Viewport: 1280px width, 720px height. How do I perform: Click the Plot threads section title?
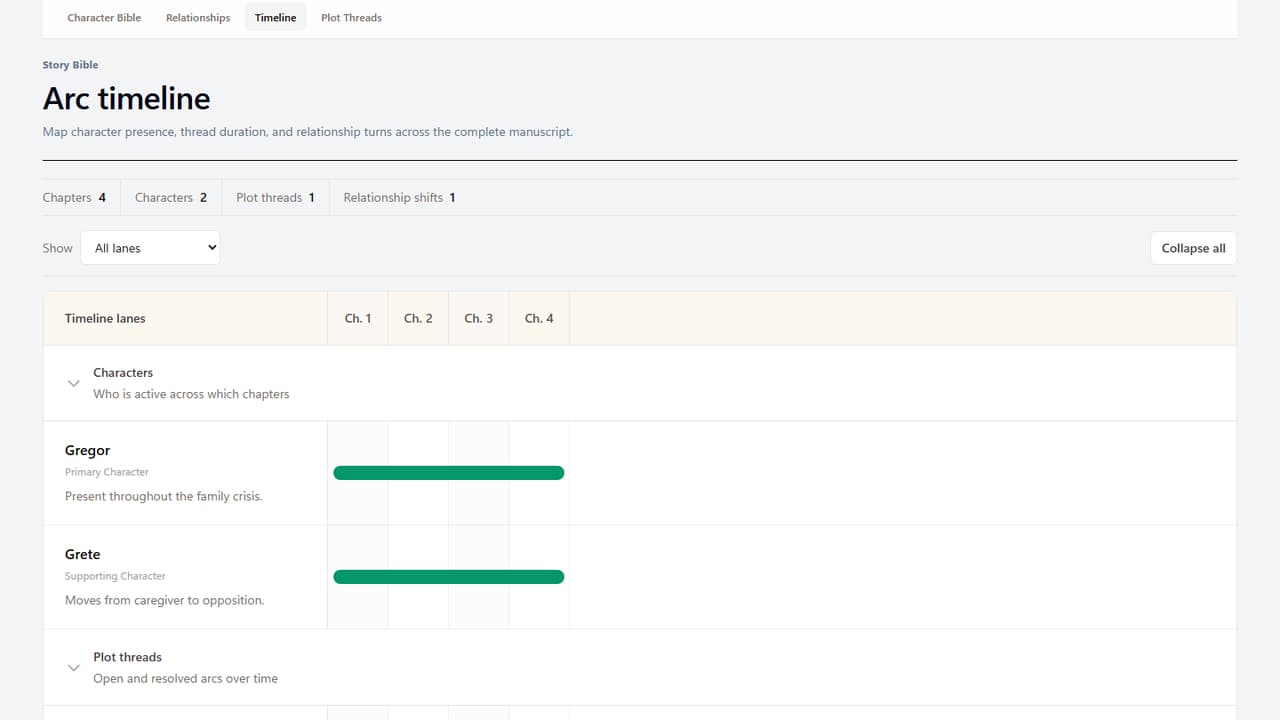coord(127,657)
